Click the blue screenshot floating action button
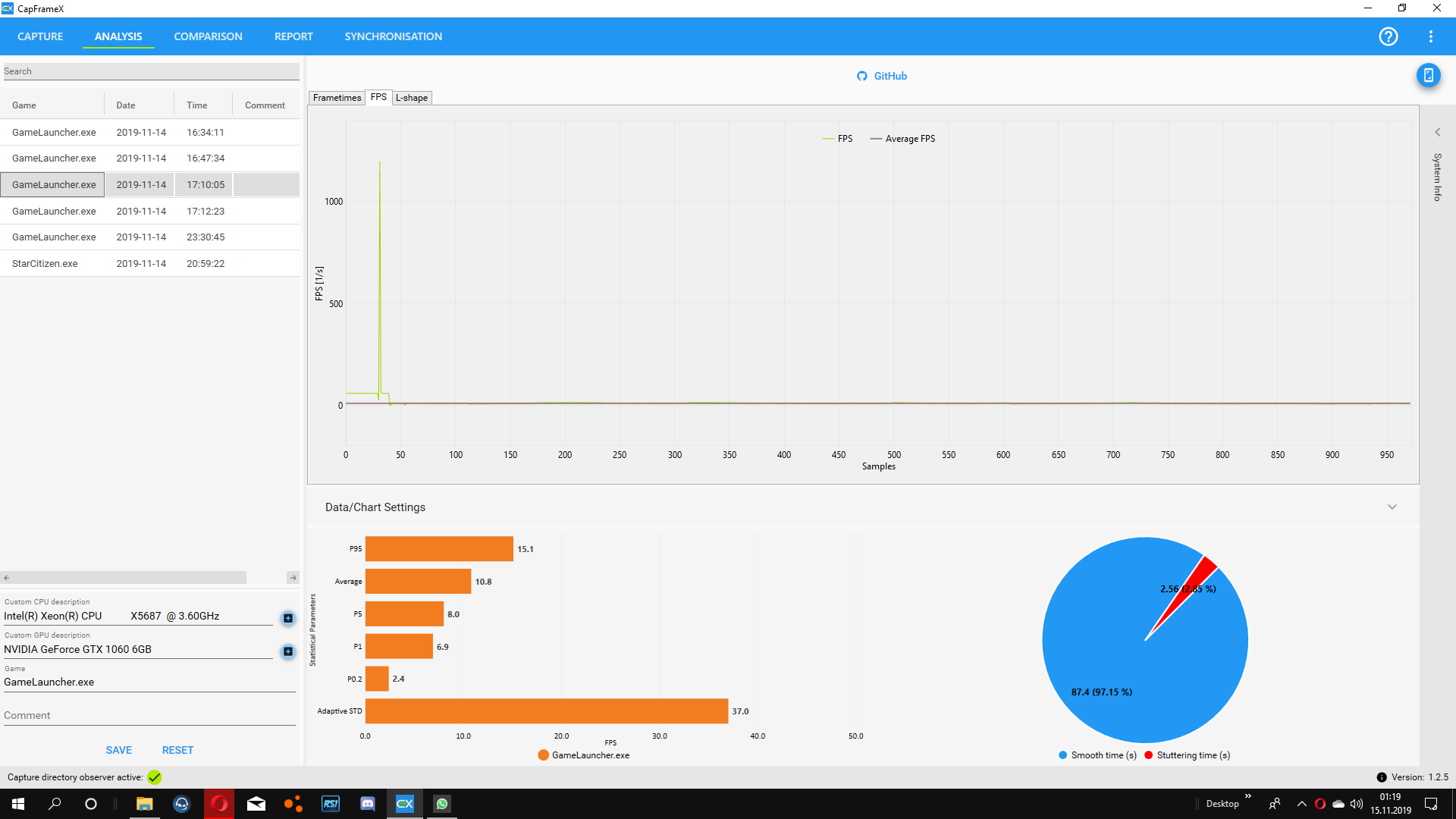Image resolution: width=1456 pixels, height=819 pixels. click(1429, 76)
